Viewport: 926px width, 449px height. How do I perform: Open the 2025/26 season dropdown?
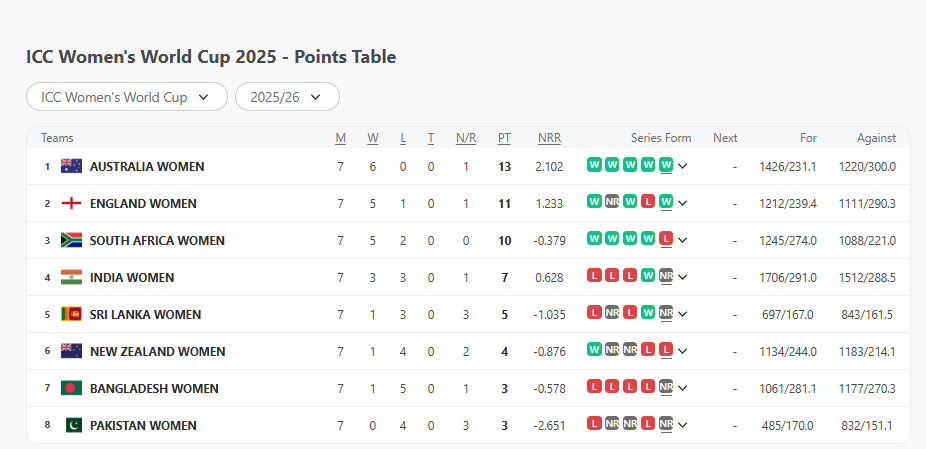click(x=287, y=97)
